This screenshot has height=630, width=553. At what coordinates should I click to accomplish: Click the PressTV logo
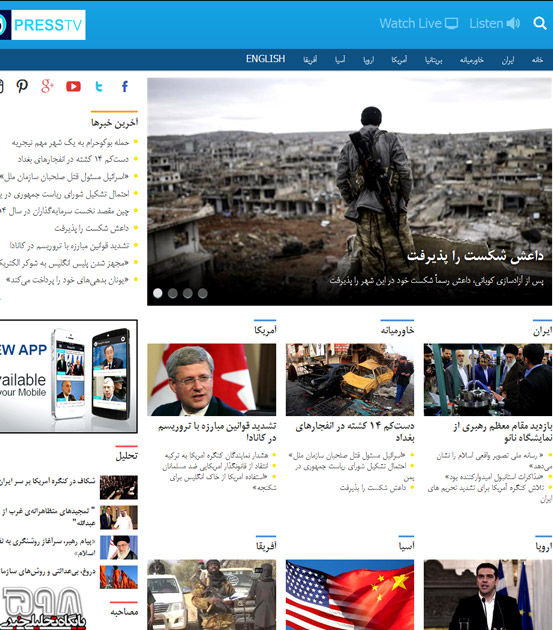pyautogui.click(x=43, y=25)
